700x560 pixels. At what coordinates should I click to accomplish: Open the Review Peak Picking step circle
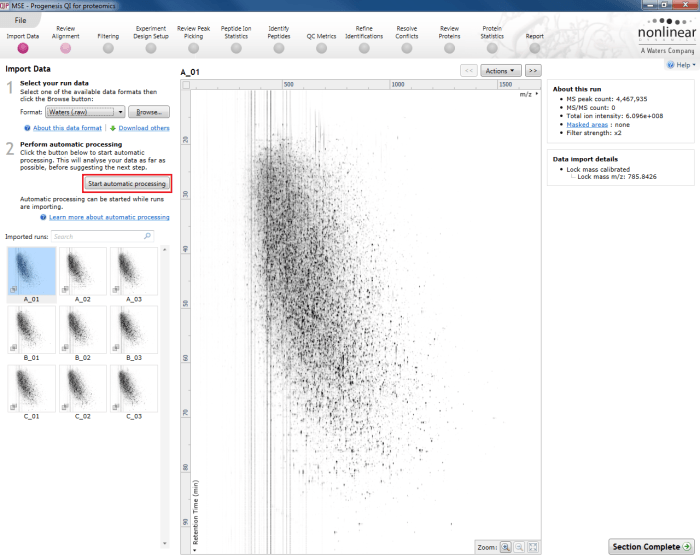[193, 48]
